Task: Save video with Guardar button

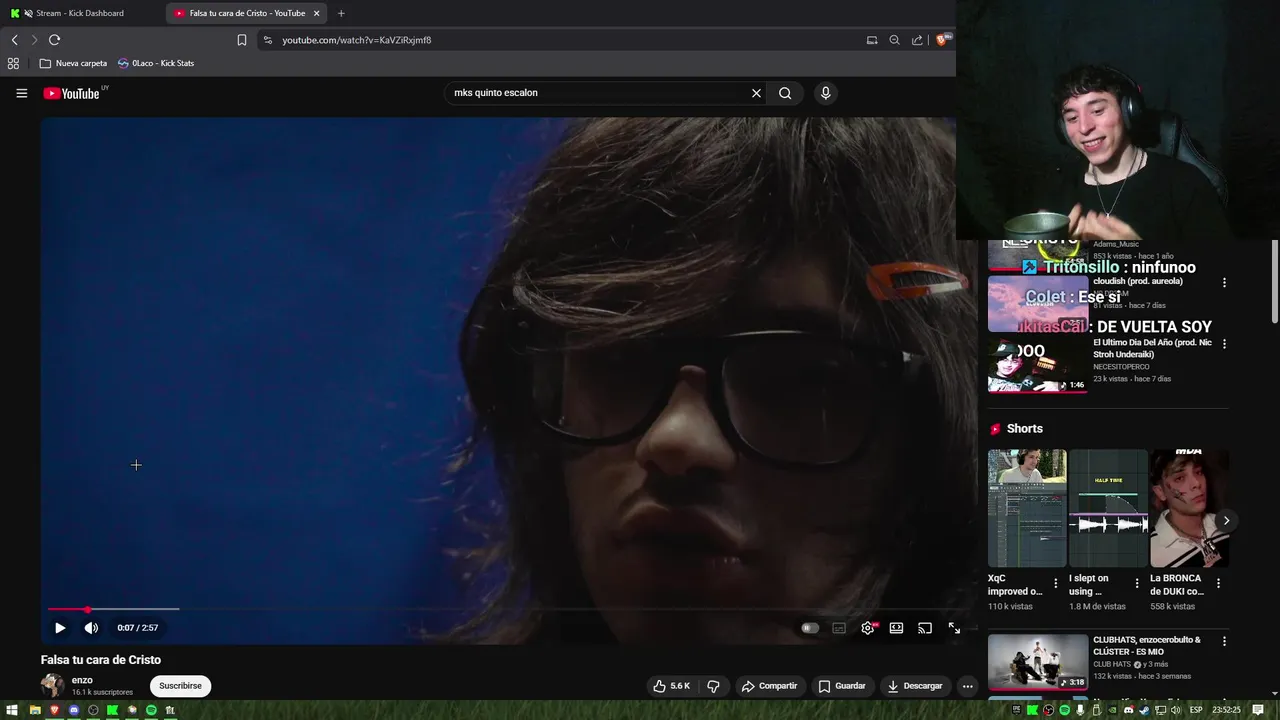Action: tap(841, 686)
